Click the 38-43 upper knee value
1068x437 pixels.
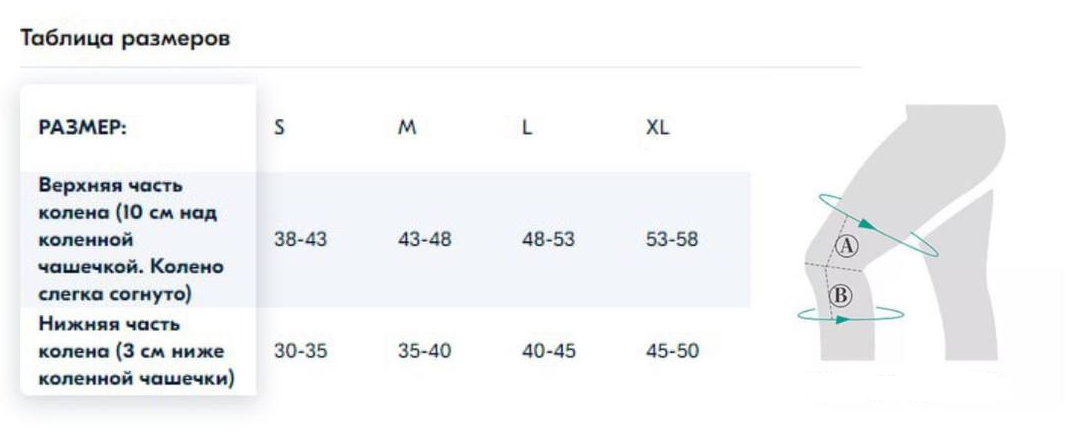[x=300, y=240]
